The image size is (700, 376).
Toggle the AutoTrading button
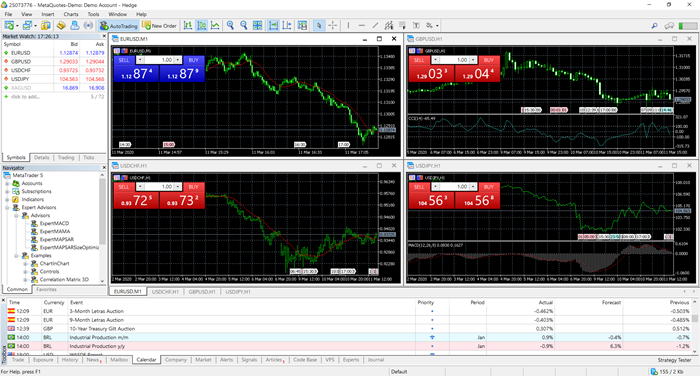point(119,26)
